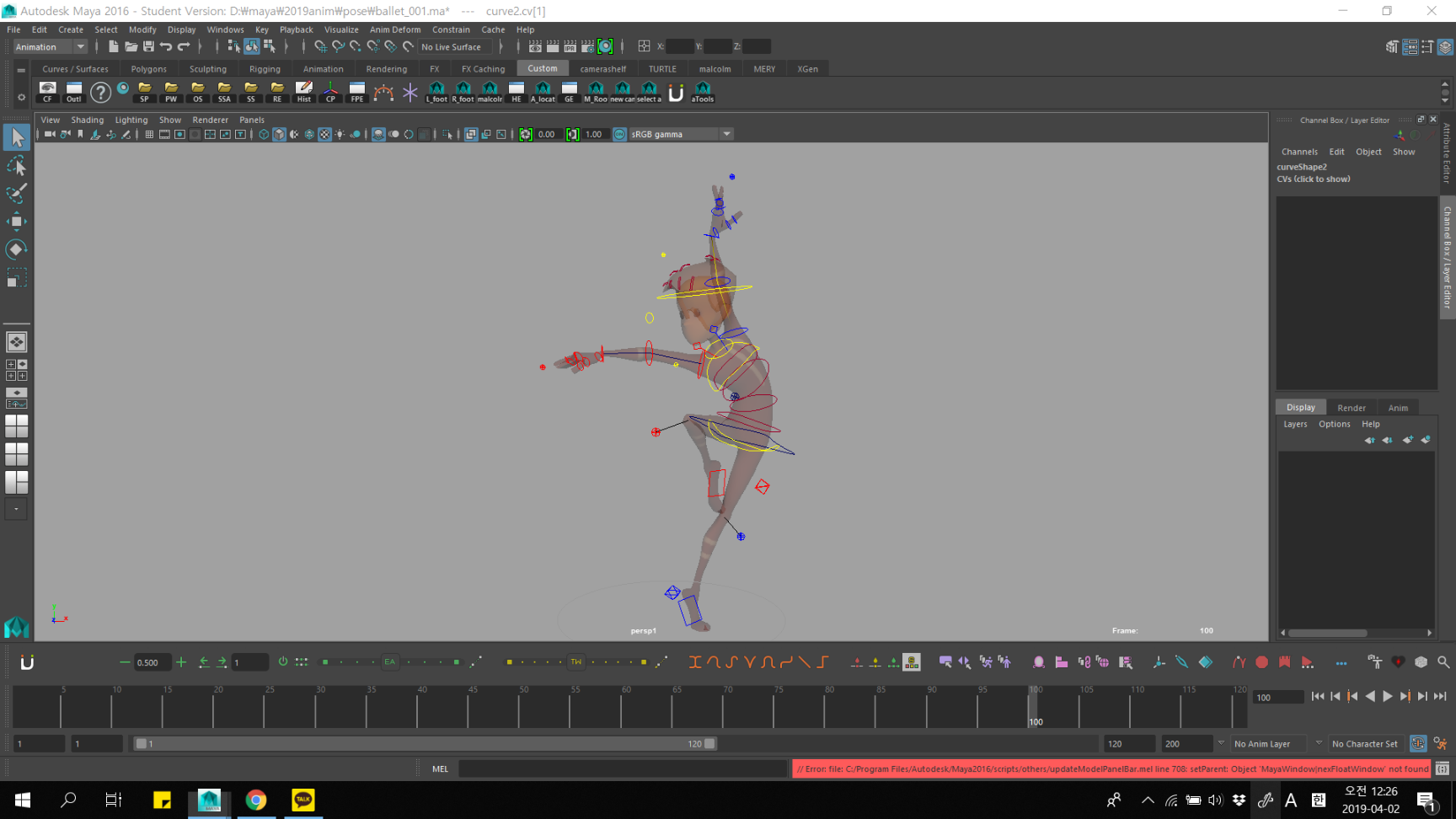
Task: Activate the Lasso selection tool
Action: (x=16, y=166)
